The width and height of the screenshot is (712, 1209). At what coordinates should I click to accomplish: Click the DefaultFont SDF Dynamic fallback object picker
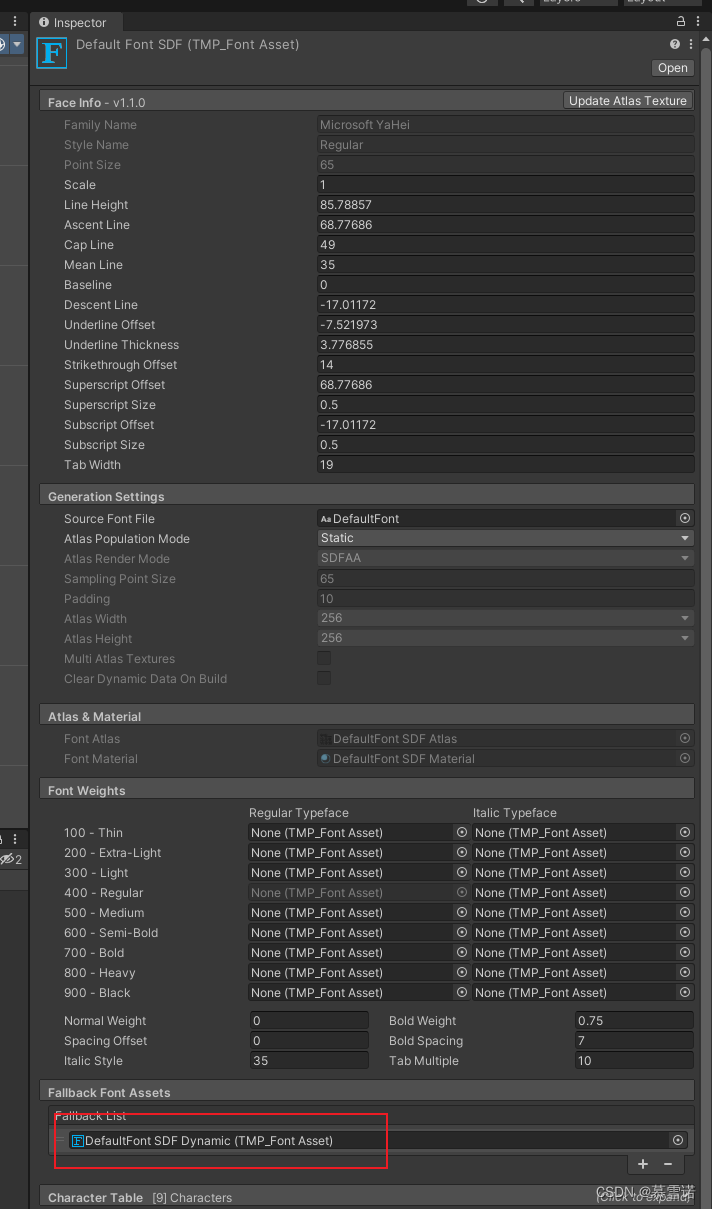click(x=678, y=1140)
